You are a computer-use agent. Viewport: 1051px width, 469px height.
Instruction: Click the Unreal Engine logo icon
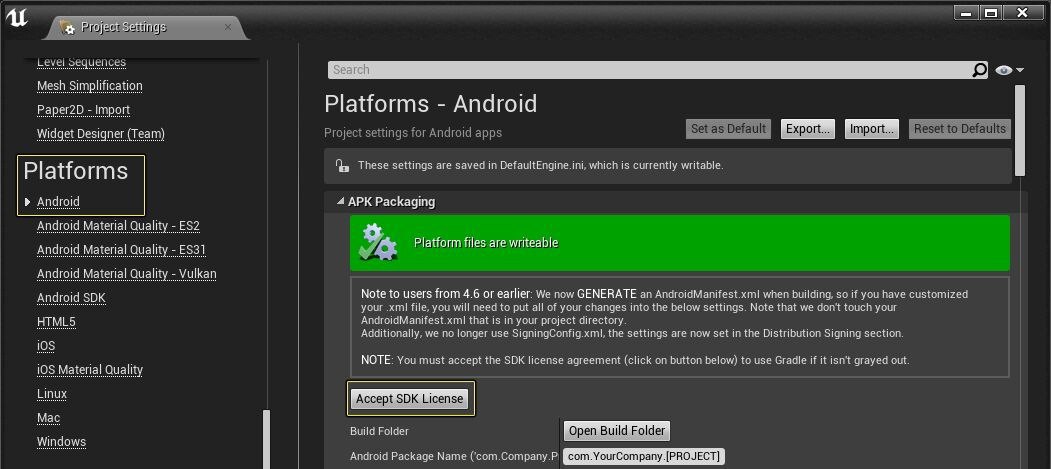[16, 18]
